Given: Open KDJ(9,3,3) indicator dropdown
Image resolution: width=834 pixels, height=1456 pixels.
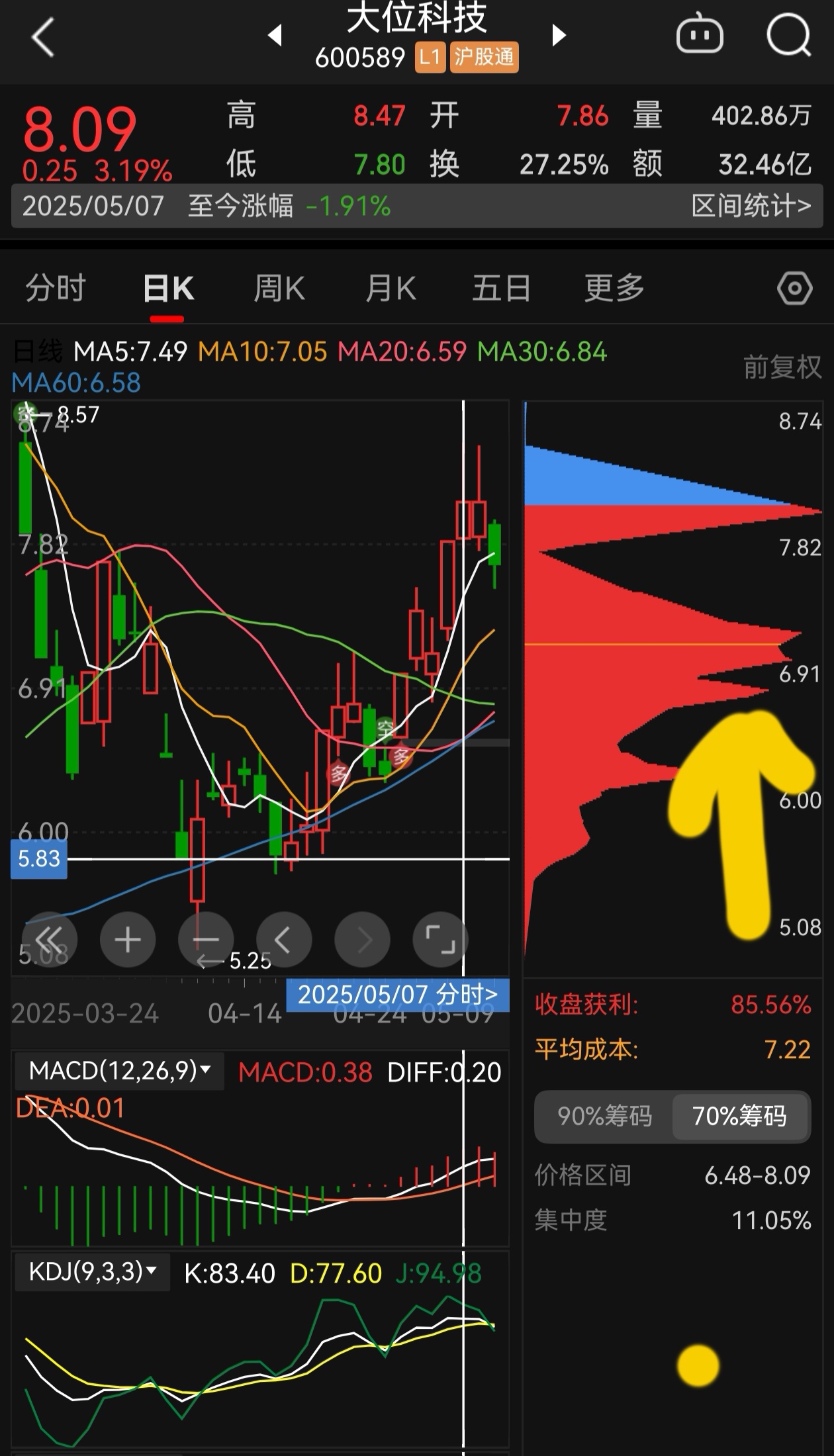Looking at the screenshot, I should click(x=93, y=1271).
